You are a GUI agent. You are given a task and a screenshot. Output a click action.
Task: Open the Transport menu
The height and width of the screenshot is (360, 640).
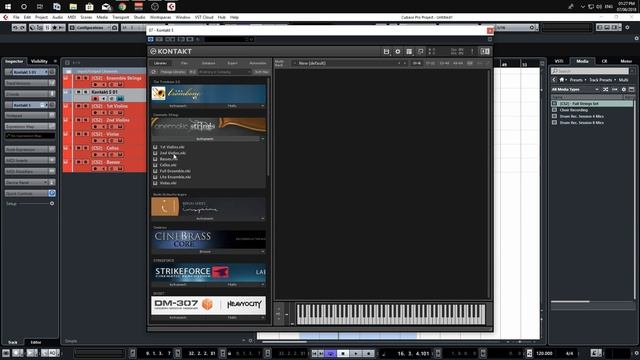(x=120, y=17)
